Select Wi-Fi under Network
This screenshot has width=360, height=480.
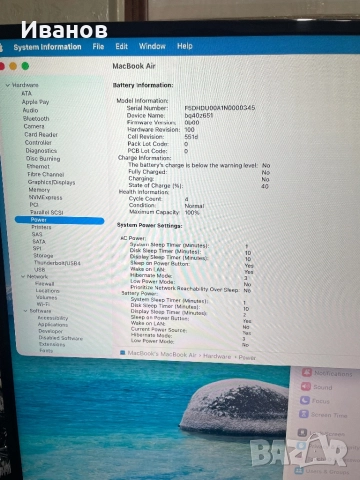point(43,304)
